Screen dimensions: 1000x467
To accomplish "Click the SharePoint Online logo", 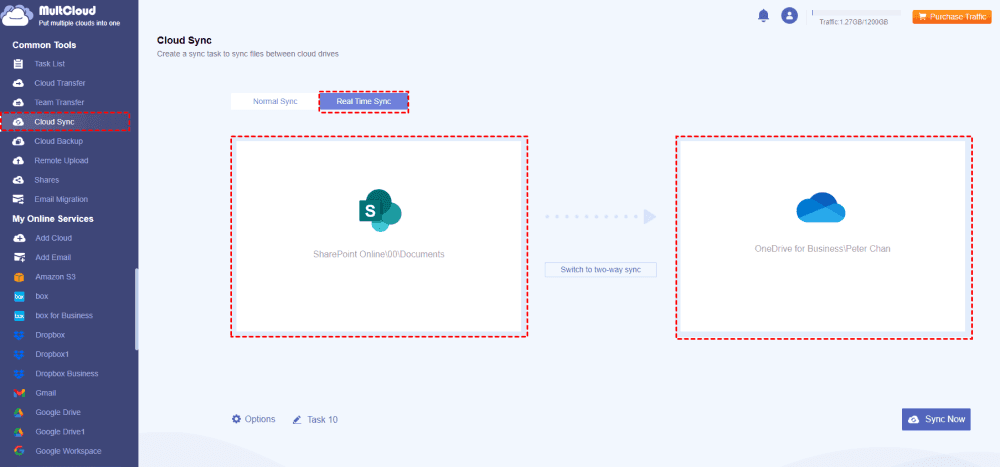I will click(x=379, y=211).
